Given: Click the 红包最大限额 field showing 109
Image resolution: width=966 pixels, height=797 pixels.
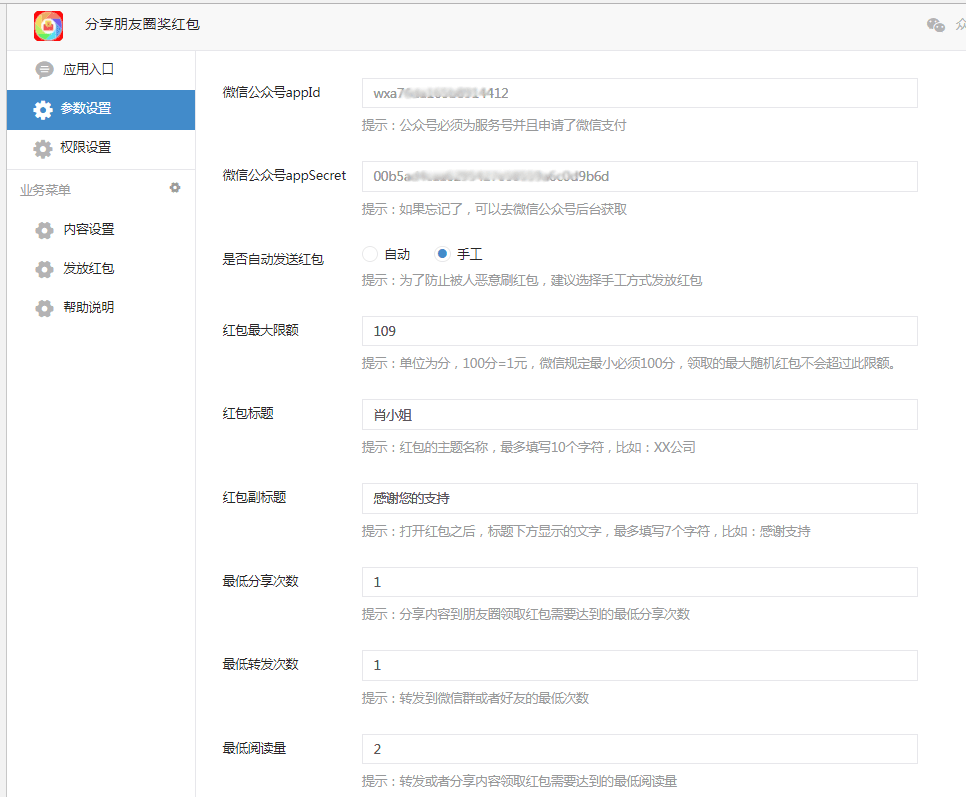Looking at the screenshot, I should pyautogui.click(x=639, y=331).
